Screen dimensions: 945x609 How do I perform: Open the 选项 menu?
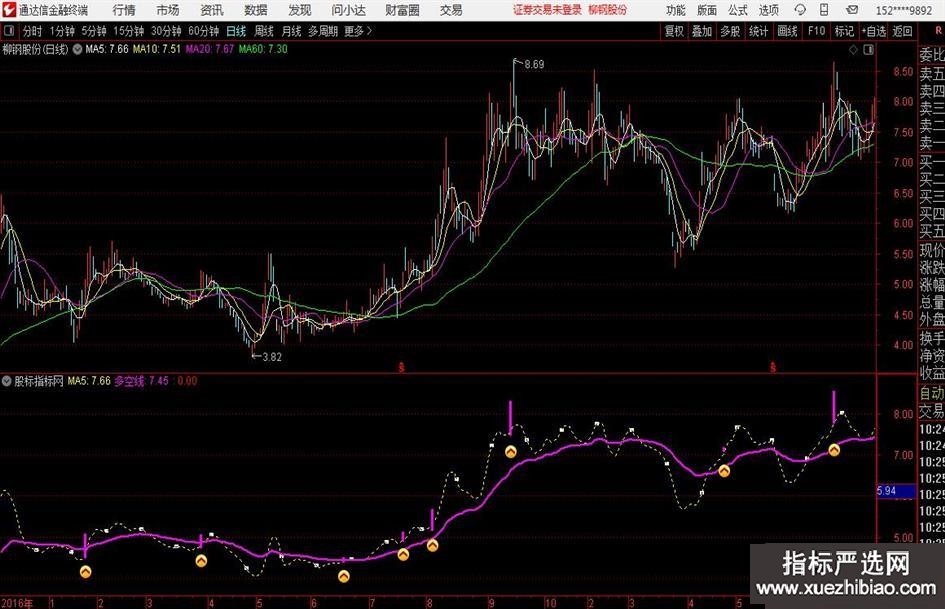768,10
